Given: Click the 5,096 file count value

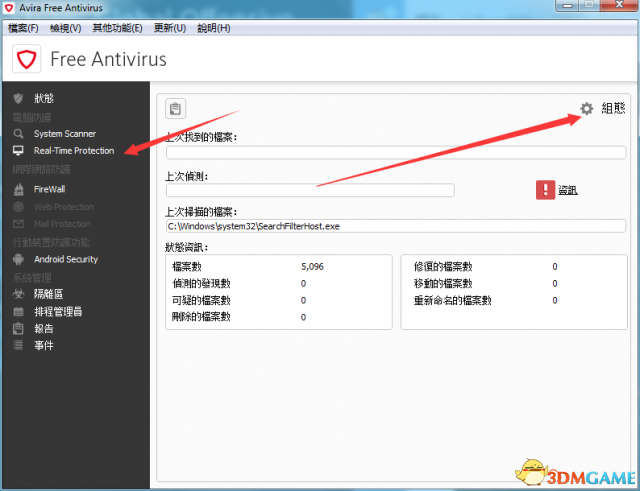Looking at the screenshot, I should click(x=312, y=267).
